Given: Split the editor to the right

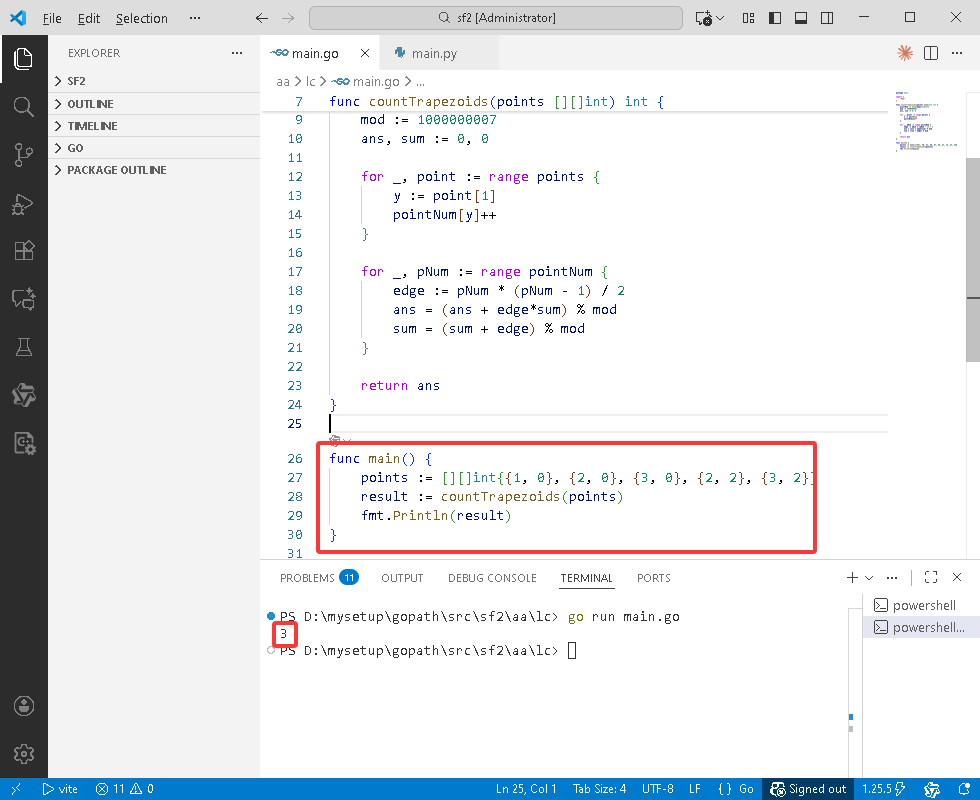Looking at the screenshot, I should pos(931,53).
